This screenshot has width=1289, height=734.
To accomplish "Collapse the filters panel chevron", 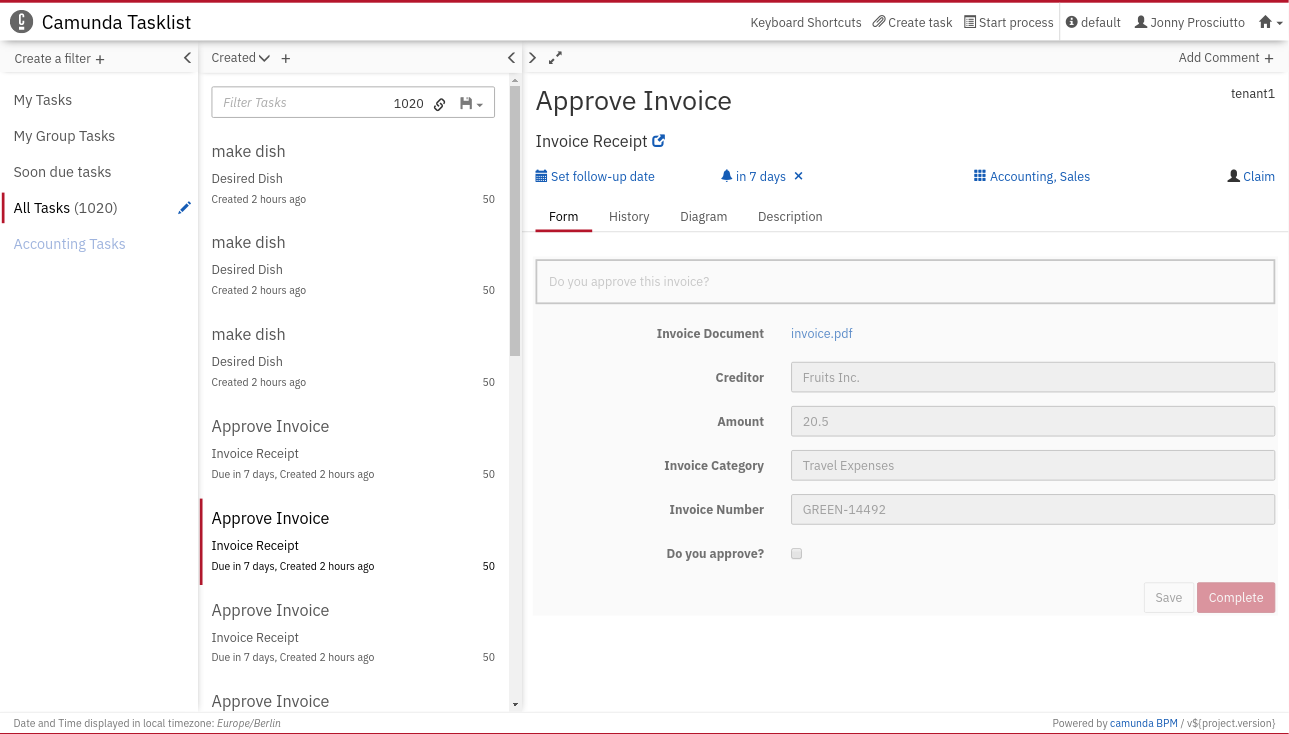I will (x=187, y=58).
